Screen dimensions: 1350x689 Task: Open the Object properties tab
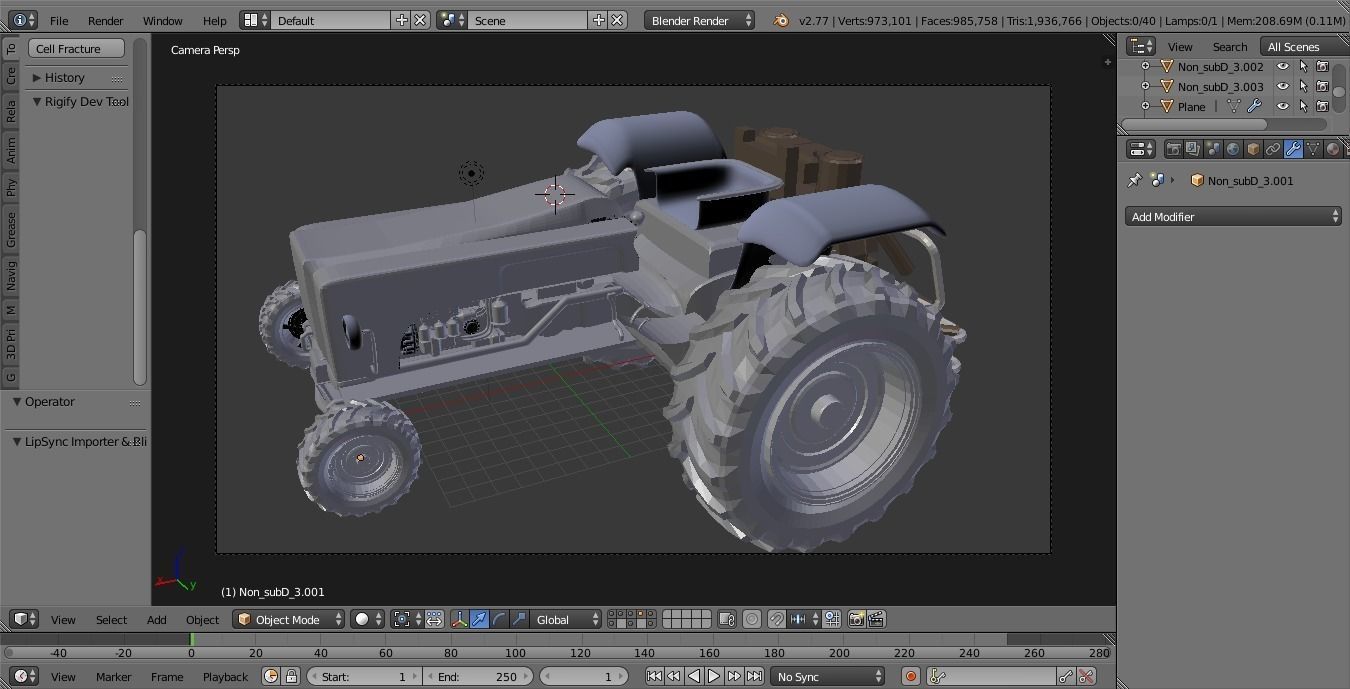(1253, 149)
